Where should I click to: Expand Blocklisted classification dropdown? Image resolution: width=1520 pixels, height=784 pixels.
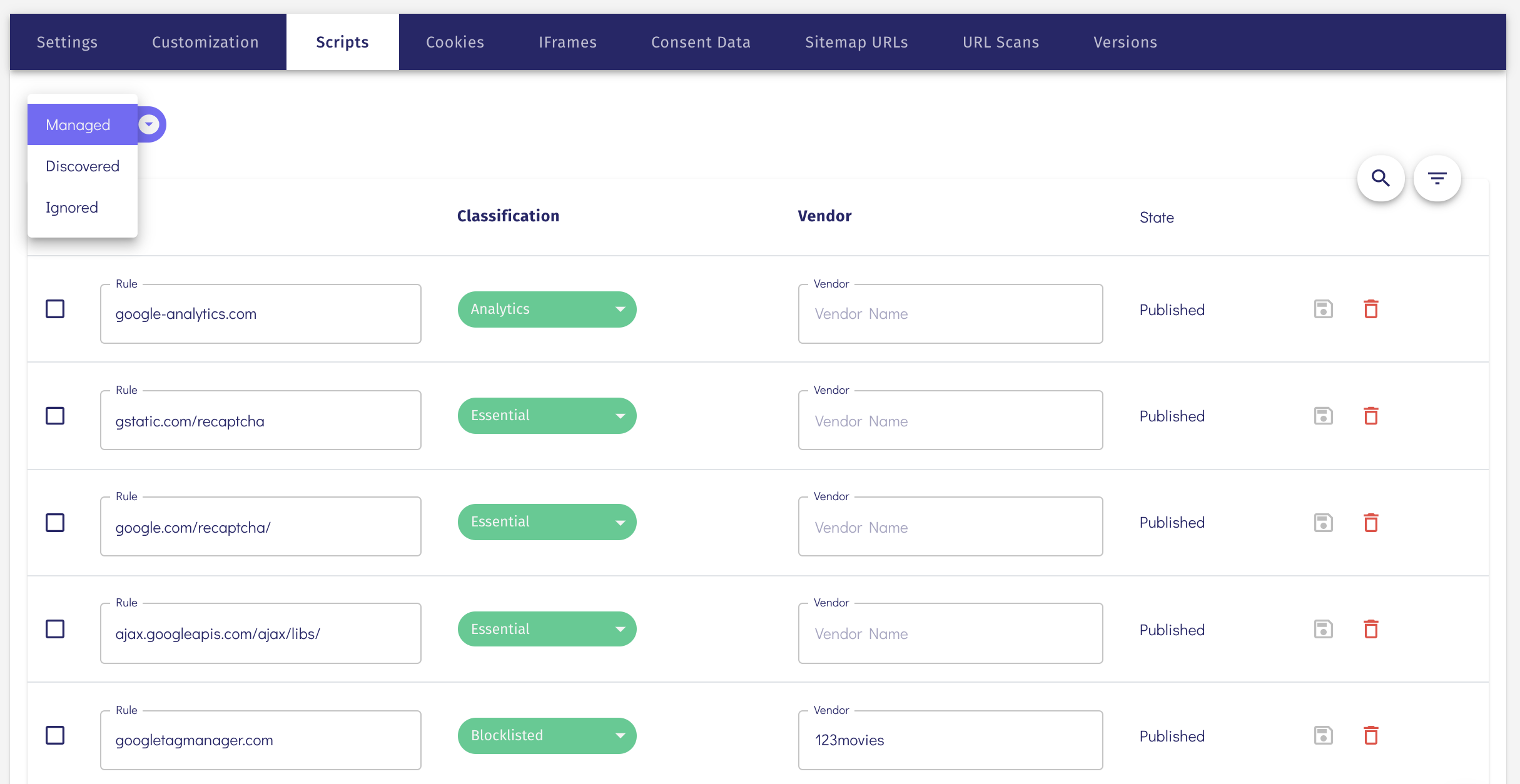click(x=547, y=736)
